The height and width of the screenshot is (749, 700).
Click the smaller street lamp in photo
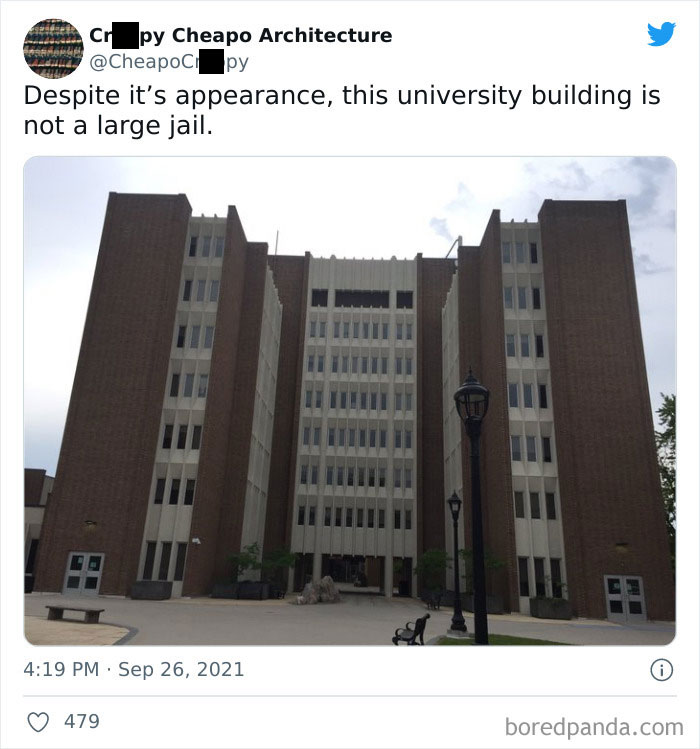[x=456, y=562]
